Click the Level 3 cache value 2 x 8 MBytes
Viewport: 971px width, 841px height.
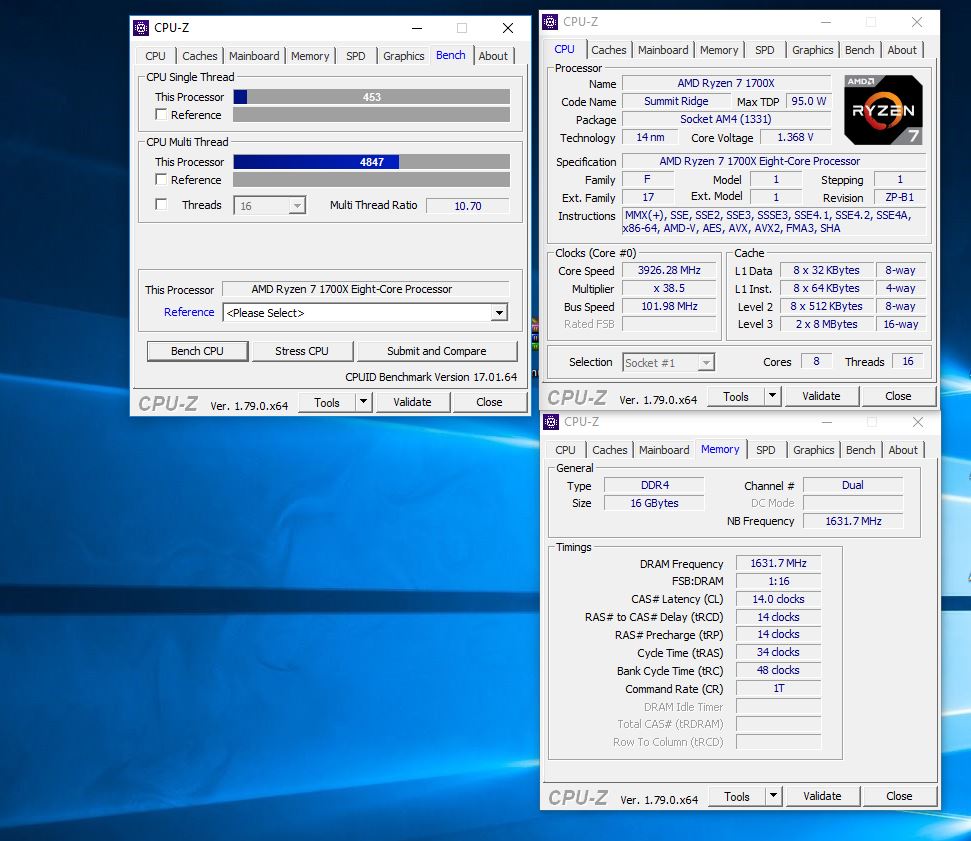tap(826, 324)
